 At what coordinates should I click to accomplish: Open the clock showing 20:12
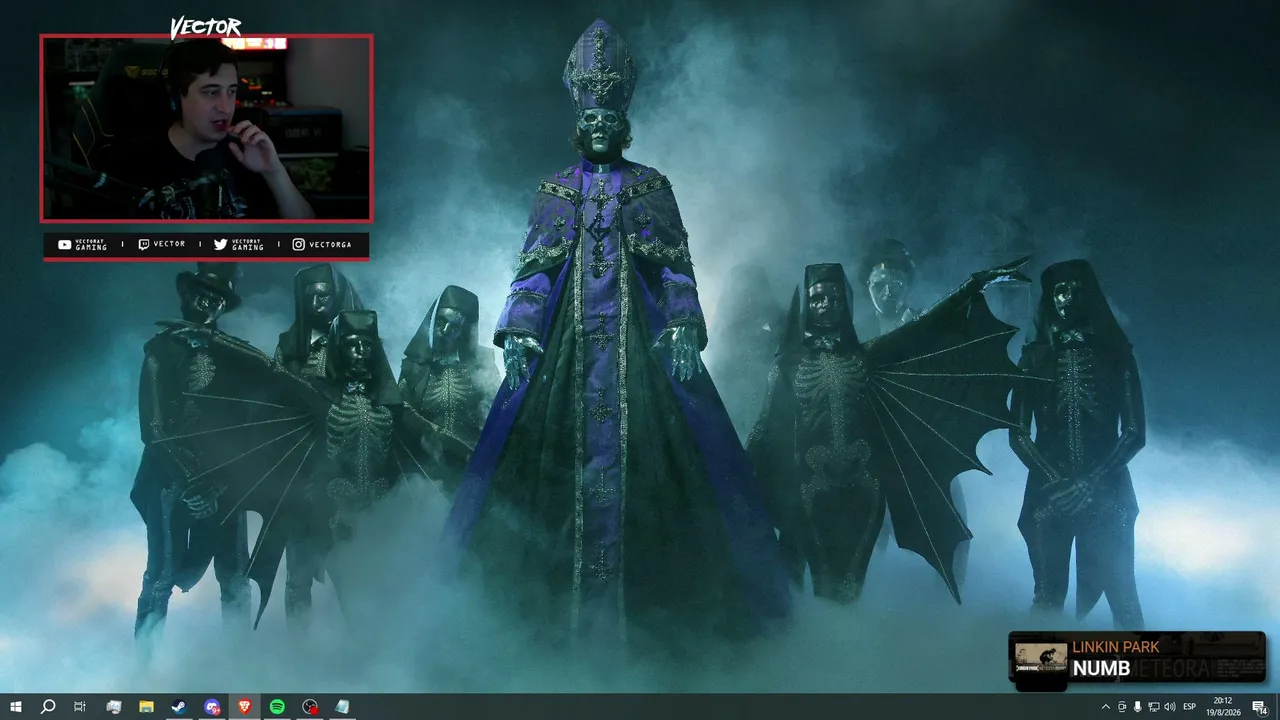pyautogui.click(x=1222, y=707)
